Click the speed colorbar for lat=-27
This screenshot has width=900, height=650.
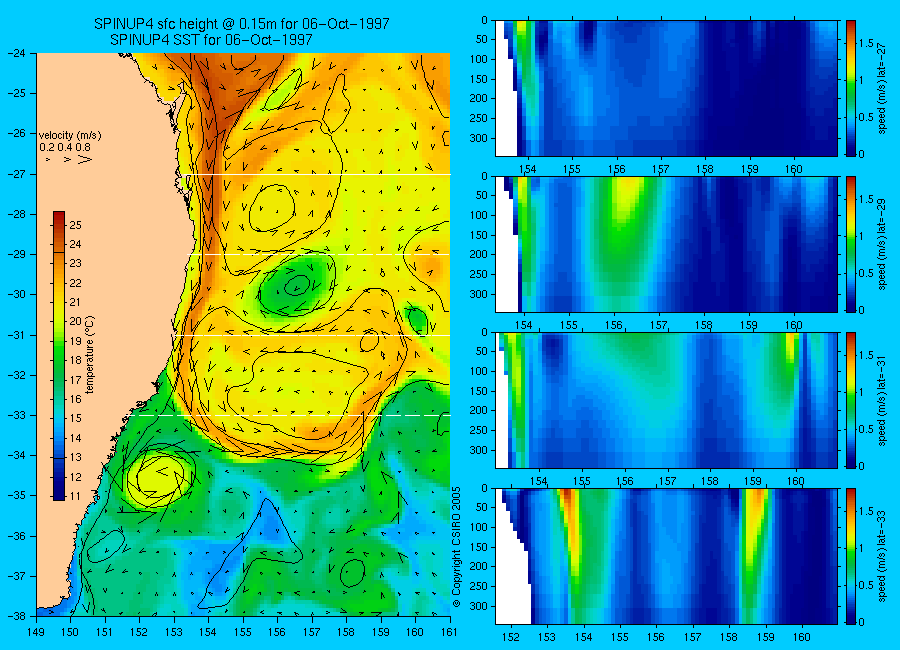[x=850, y=88]
